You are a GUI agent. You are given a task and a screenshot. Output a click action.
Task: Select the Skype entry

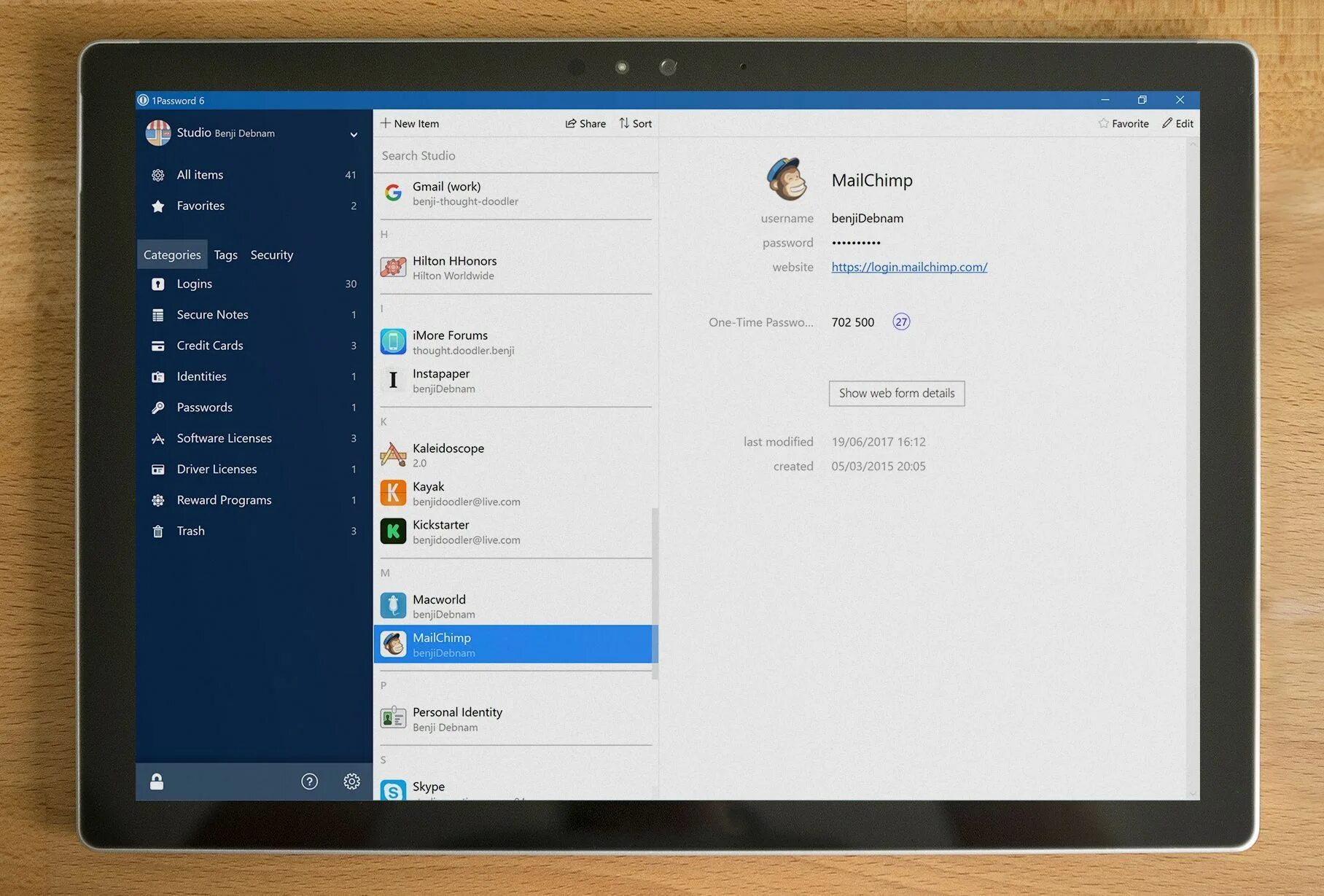(x=515, y=788)
